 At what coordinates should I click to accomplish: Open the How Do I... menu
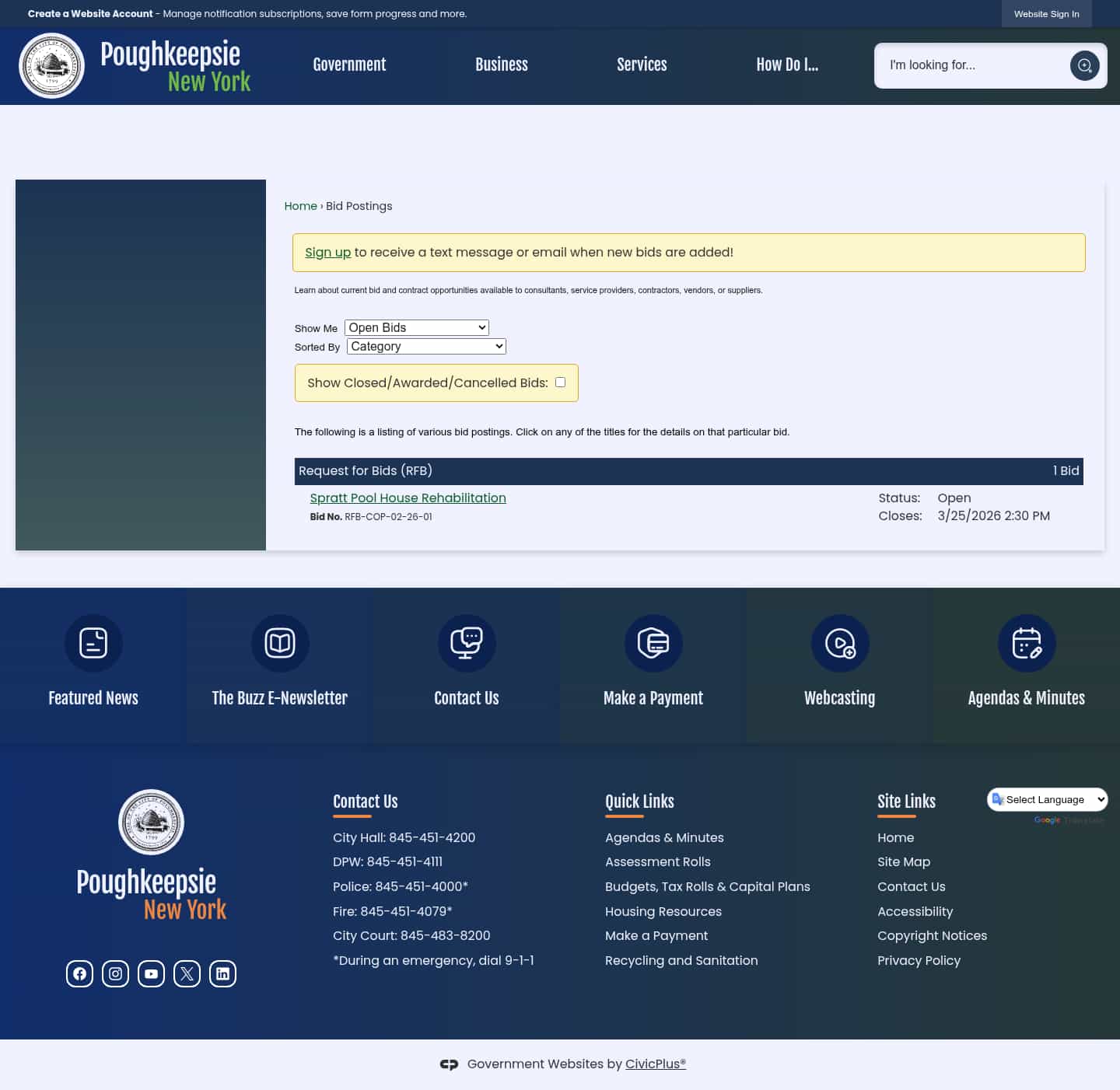[x=787, y=65]
